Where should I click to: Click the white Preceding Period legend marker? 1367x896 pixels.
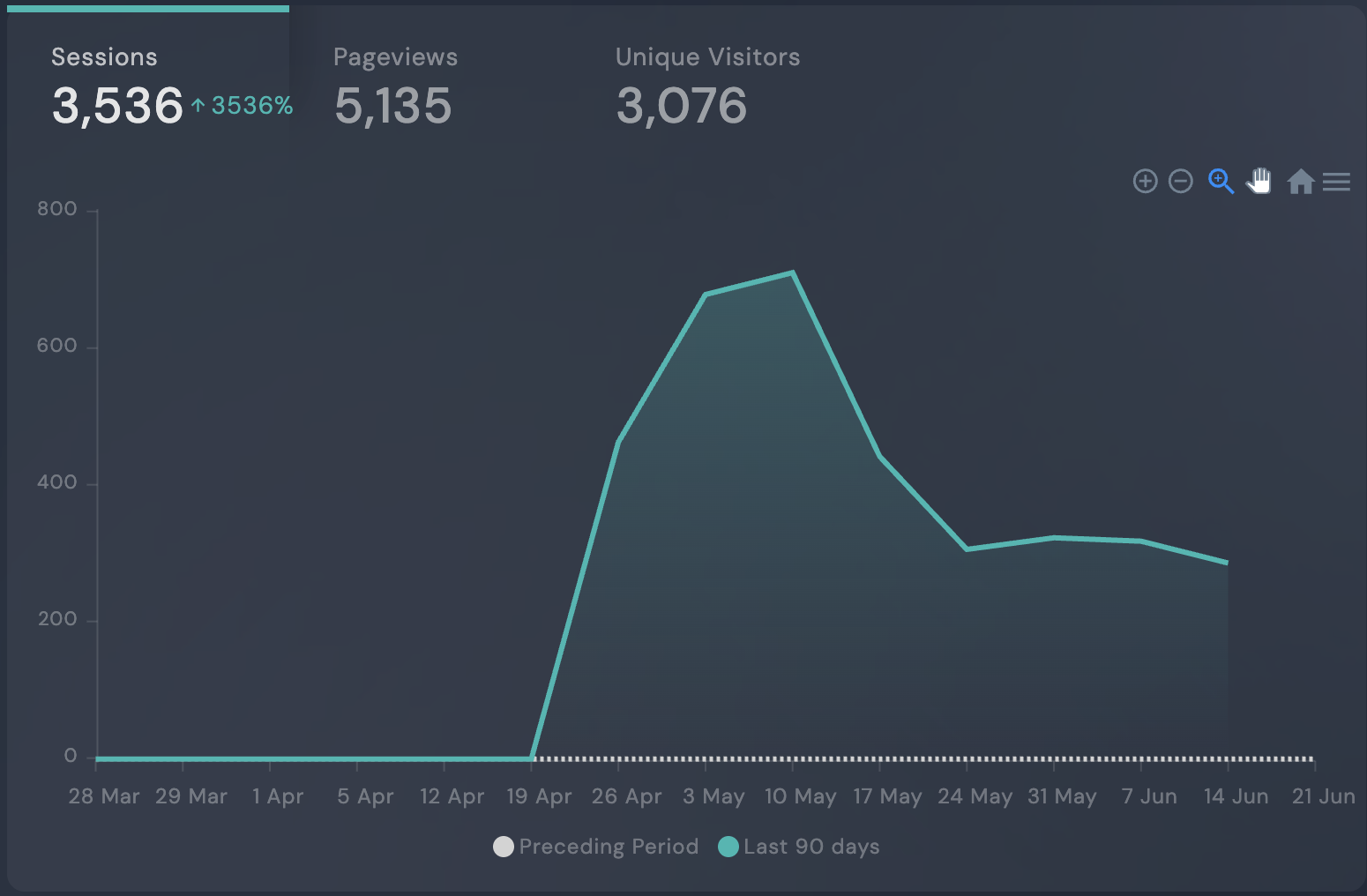[504, 847]
